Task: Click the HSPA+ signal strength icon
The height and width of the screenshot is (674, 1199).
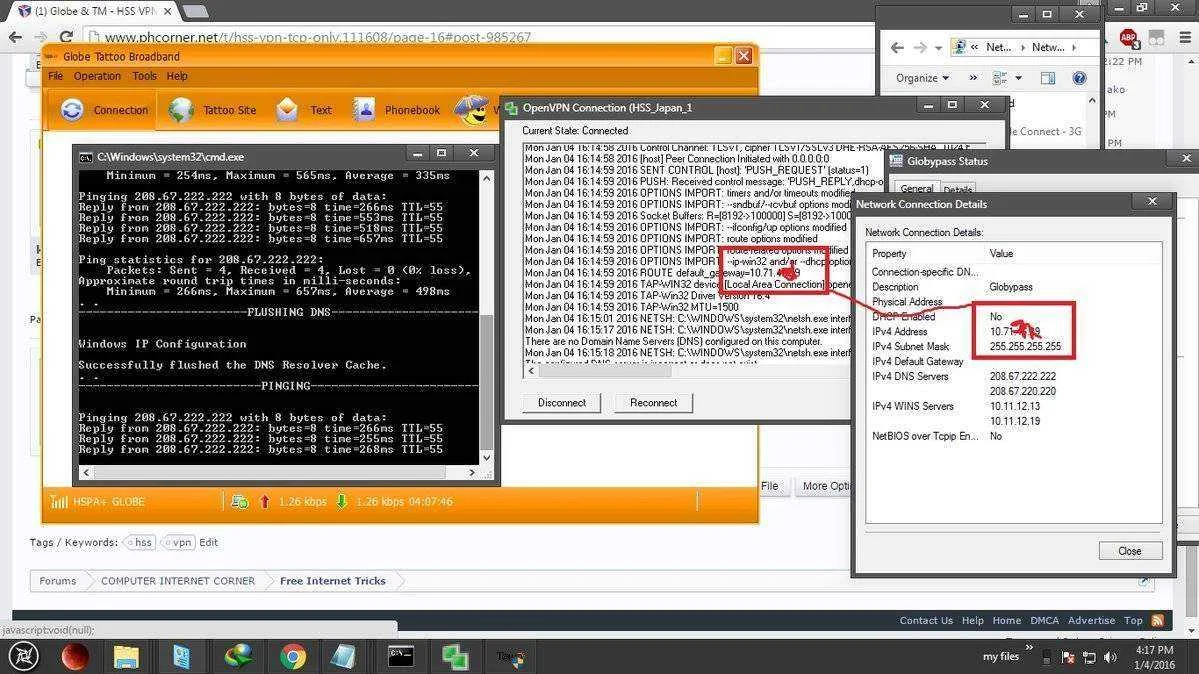Action: (x=59, y=502)
